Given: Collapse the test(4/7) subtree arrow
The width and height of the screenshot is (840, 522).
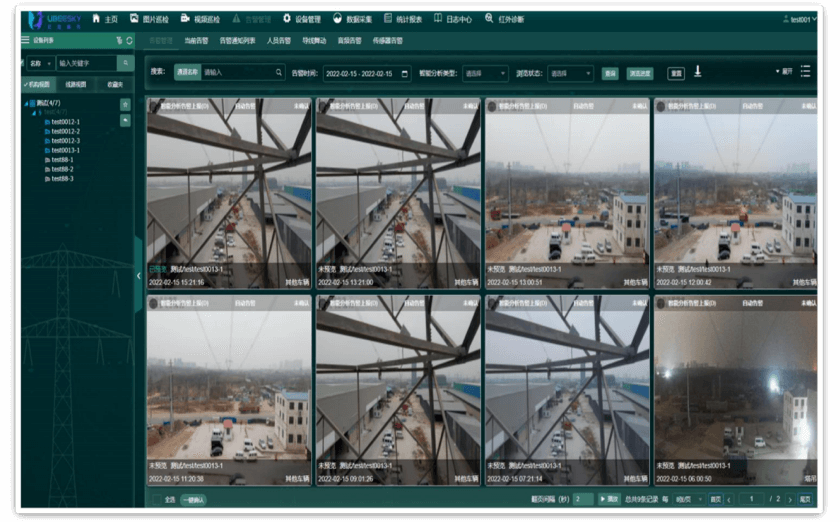Looking at the screenshot, I should coord(33,113).
